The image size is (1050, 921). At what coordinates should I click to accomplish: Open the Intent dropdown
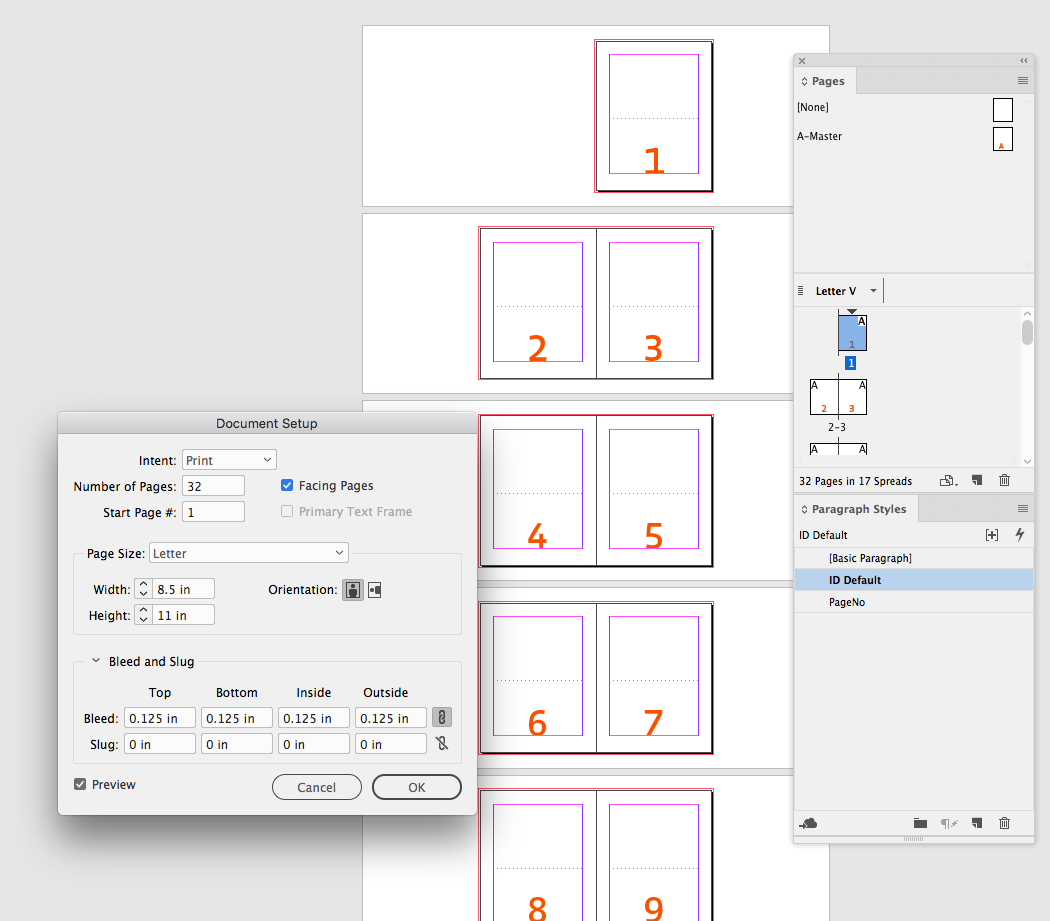[228, 459]
